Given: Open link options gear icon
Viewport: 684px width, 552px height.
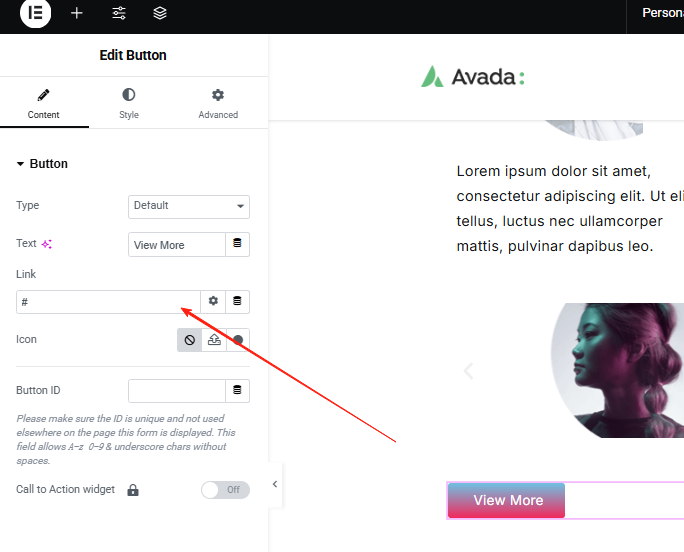Looking at the screenshot, I should [x=213, y=301].
